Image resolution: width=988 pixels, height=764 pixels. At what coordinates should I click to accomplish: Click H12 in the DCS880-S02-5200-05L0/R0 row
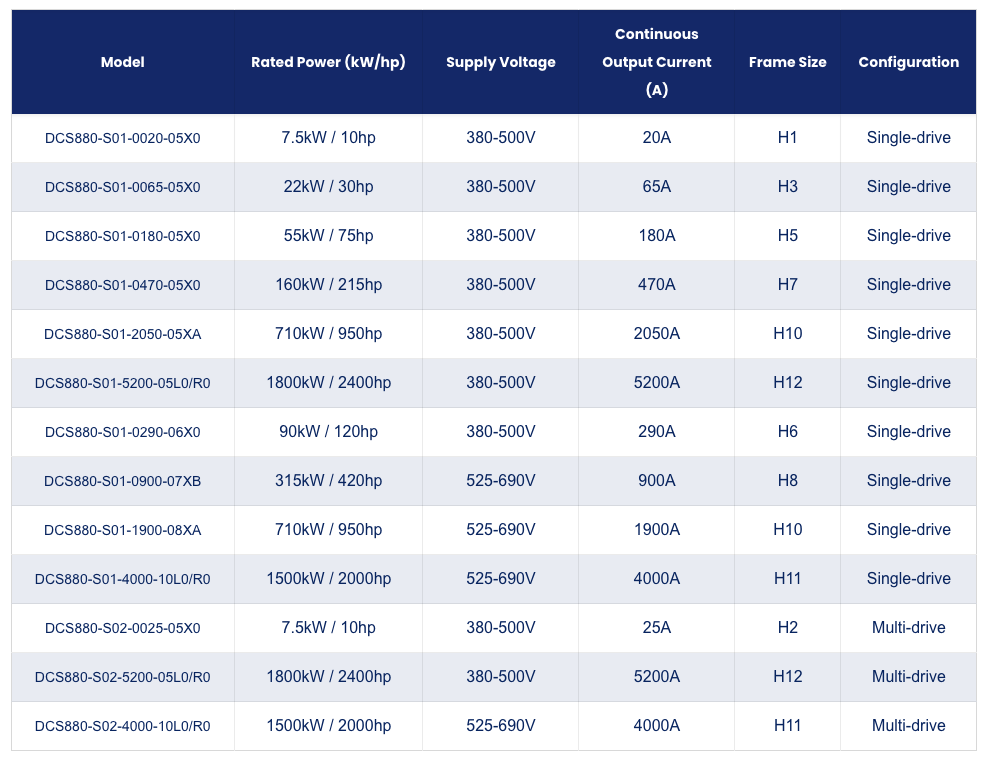coord(788,676)
